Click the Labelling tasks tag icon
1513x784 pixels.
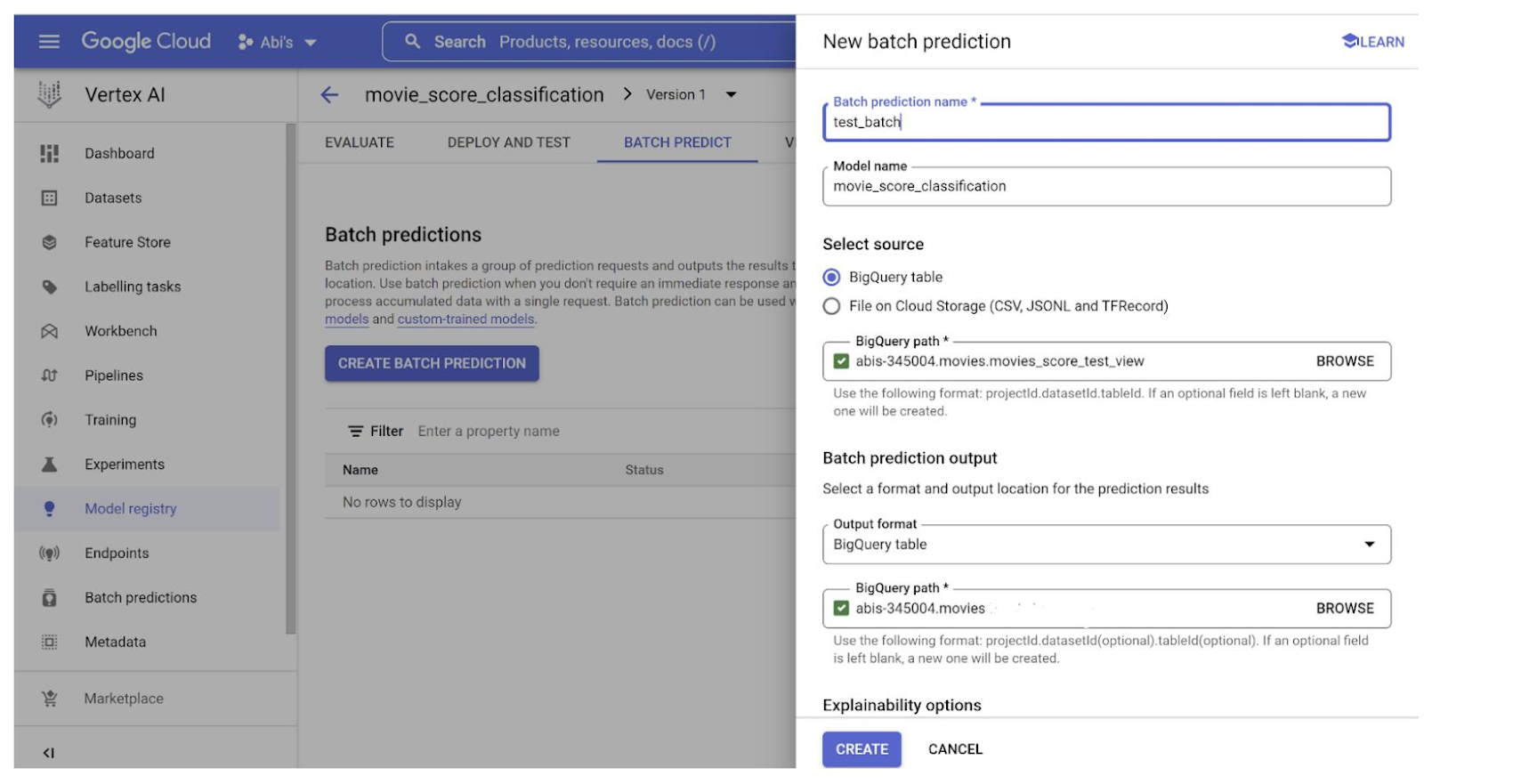click(50, 287)
